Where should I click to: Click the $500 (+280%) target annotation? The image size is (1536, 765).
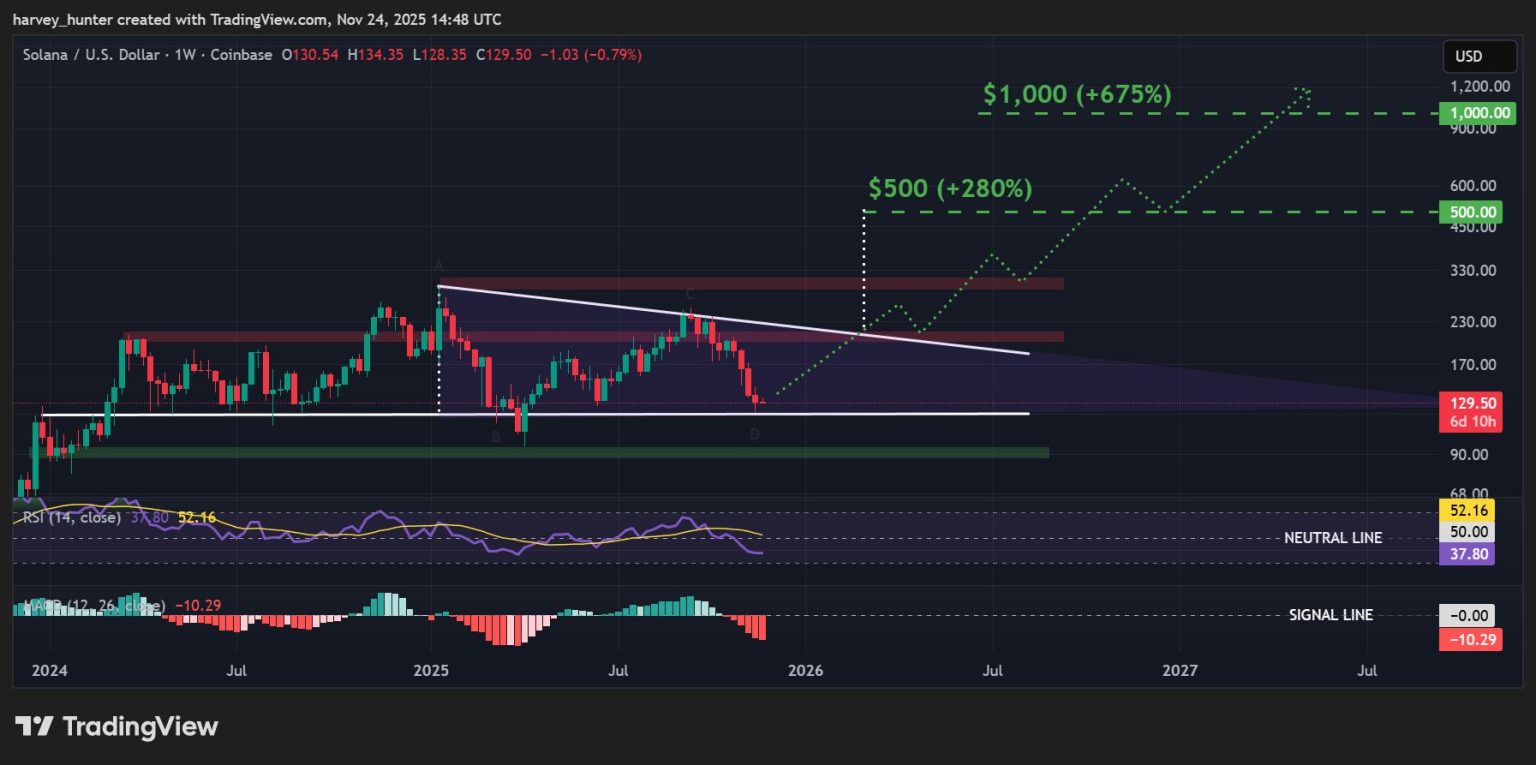950,189
